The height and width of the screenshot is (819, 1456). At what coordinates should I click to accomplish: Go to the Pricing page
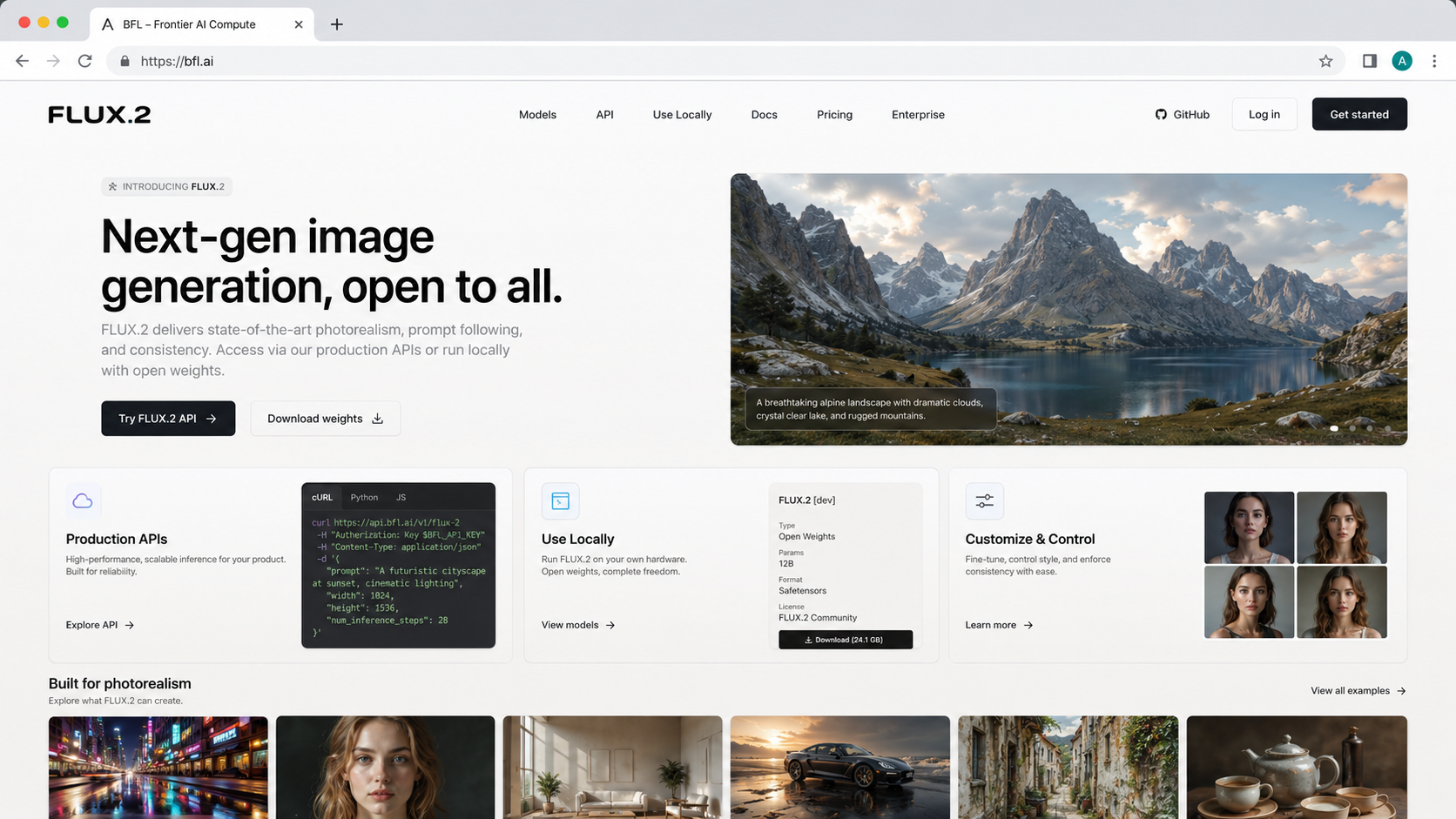coord(834,115)
